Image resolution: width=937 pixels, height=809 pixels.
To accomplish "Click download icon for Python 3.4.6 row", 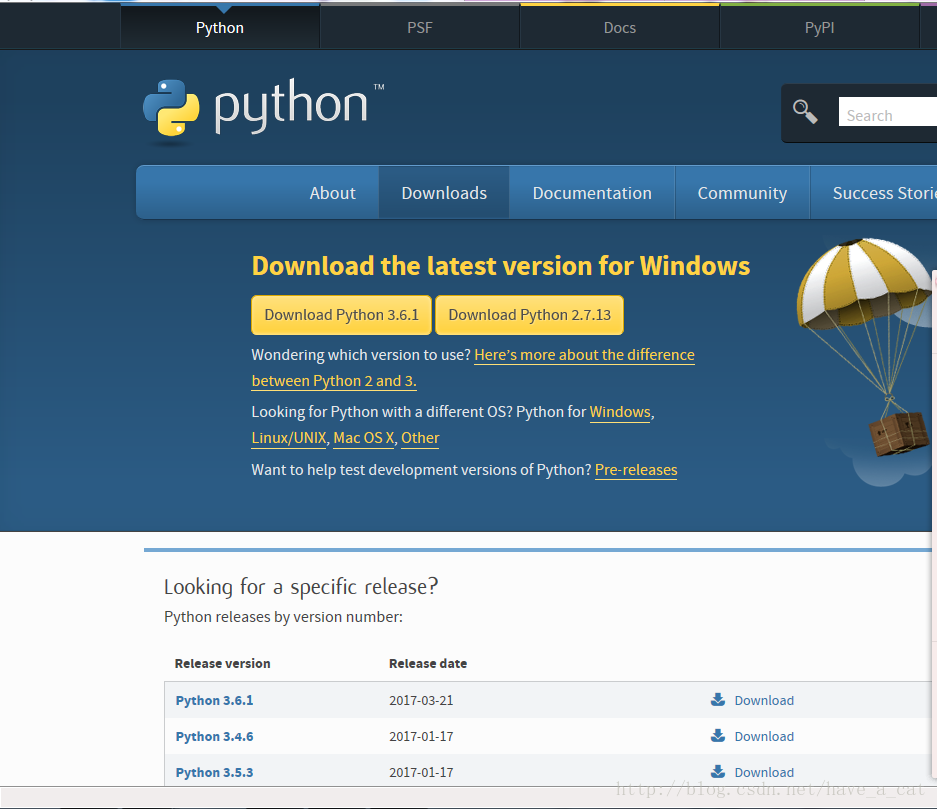I will tap(718, 736).
